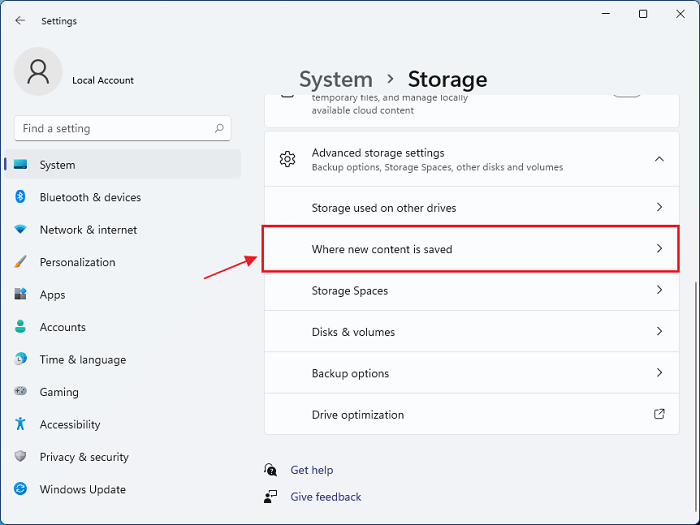Click the Give feedback link
700x525 pixels.
click(x=325, y=497)
